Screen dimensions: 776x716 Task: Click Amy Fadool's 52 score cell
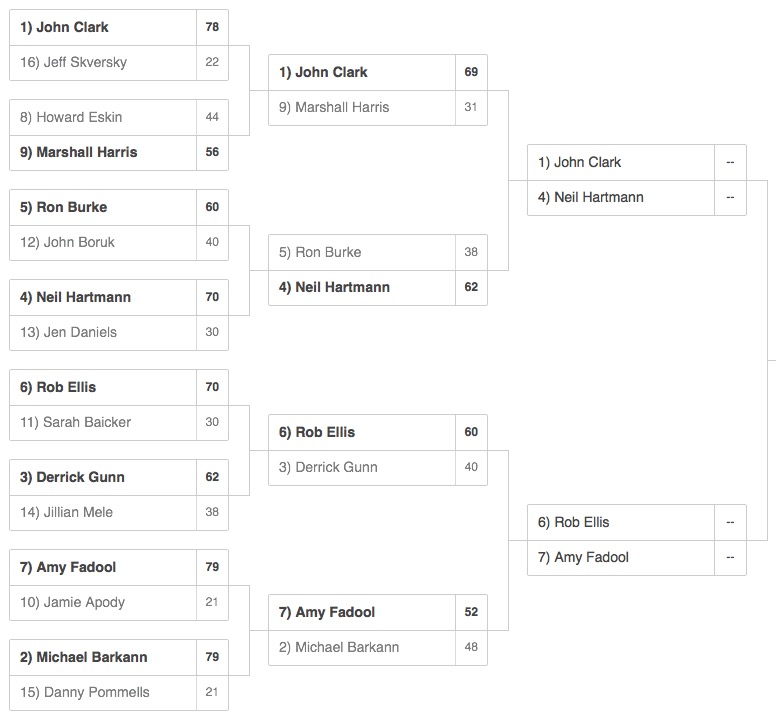[x=471, y=613]
